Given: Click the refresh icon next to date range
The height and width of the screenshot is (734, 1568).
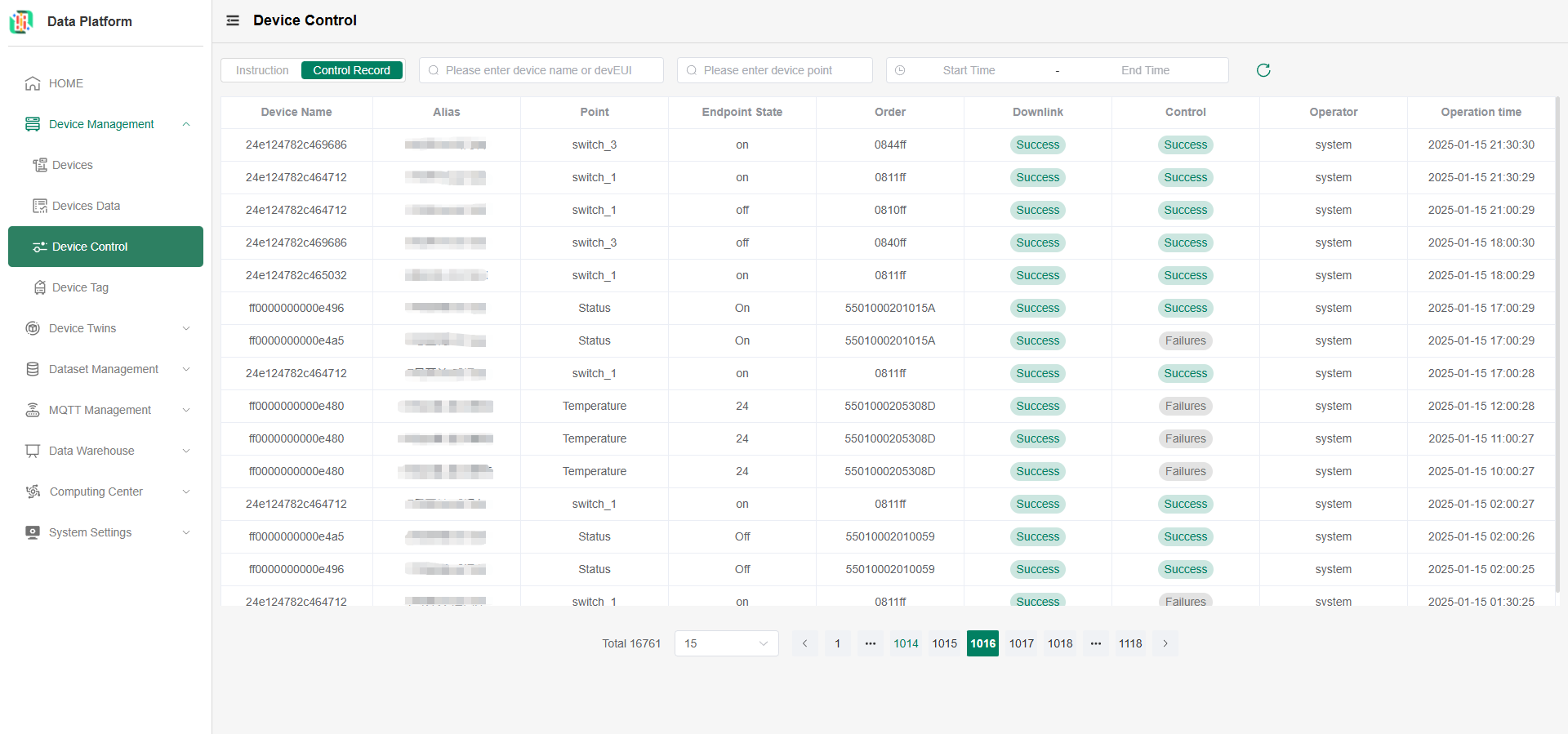Looking at the screenshot, I should tap(1263, 70).
